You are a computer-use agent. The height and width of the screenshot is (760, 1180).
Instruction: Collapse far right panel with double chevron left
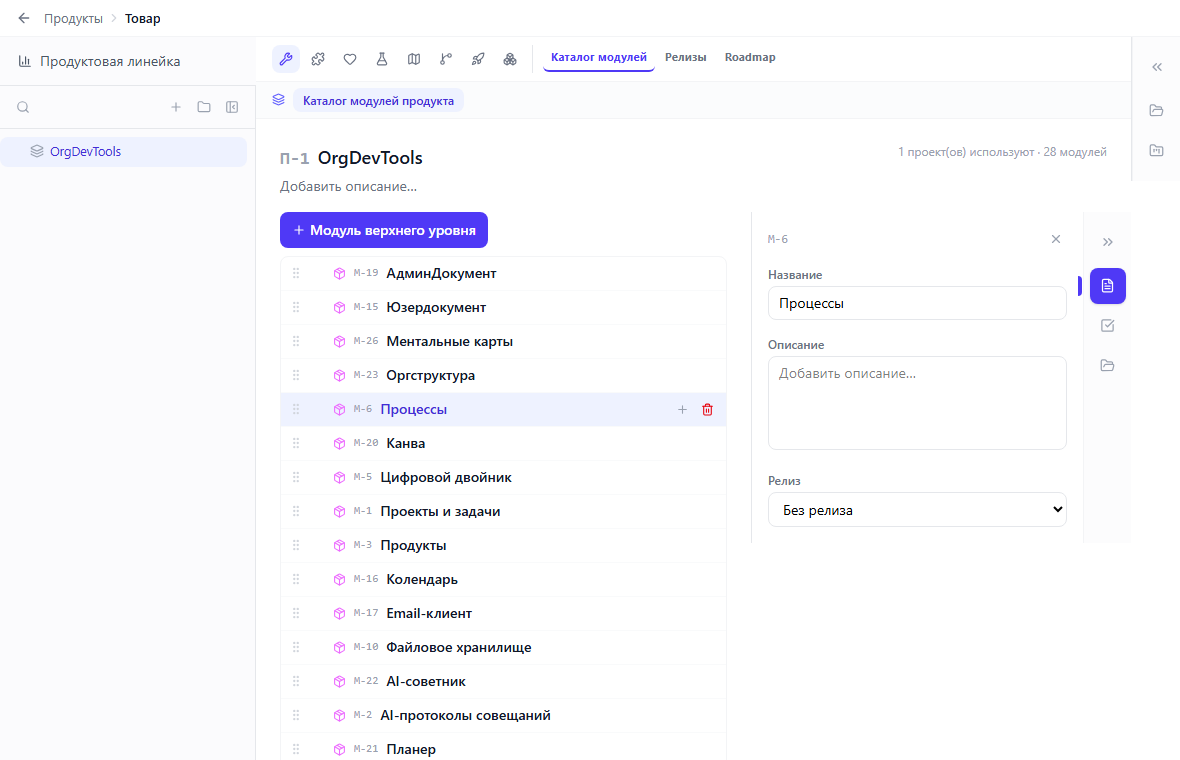point(1157,67)
